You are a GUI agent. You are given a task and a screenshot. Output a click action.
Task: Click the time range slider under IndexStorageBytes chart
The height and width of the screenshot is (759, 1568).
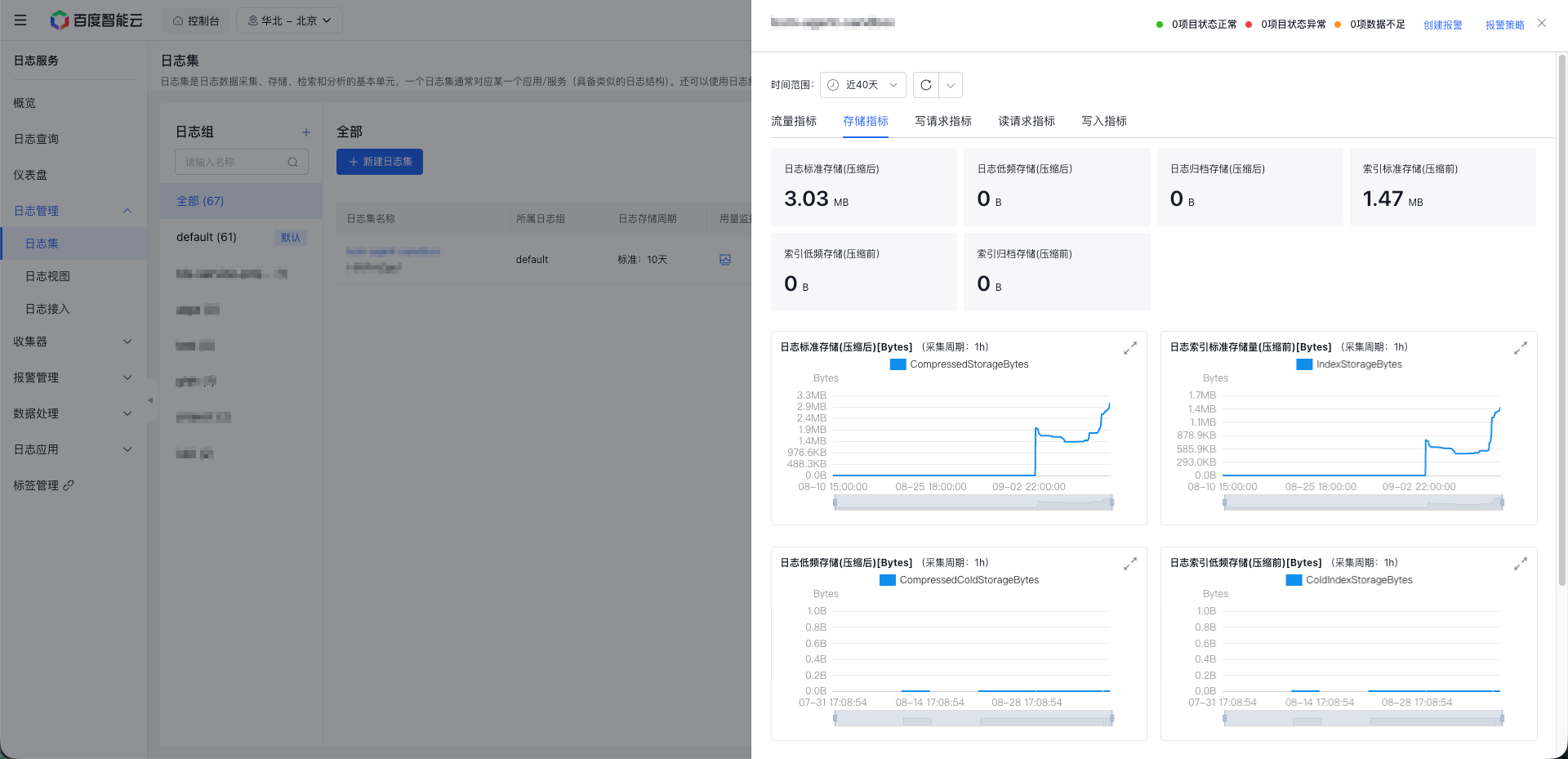coord(1363,502)
